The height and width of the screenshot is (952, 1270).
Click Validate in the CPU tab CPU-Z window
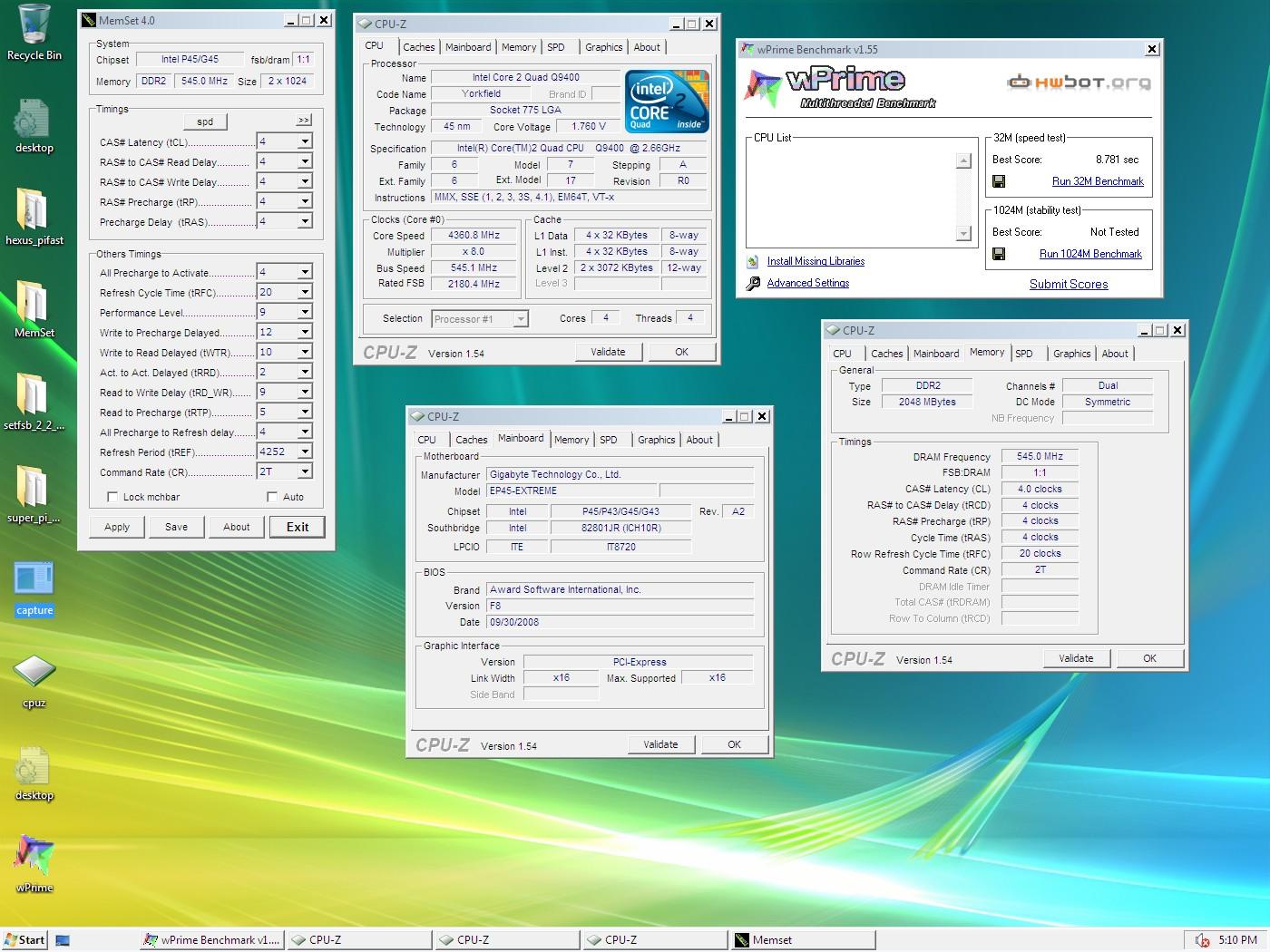pos(608,352)
